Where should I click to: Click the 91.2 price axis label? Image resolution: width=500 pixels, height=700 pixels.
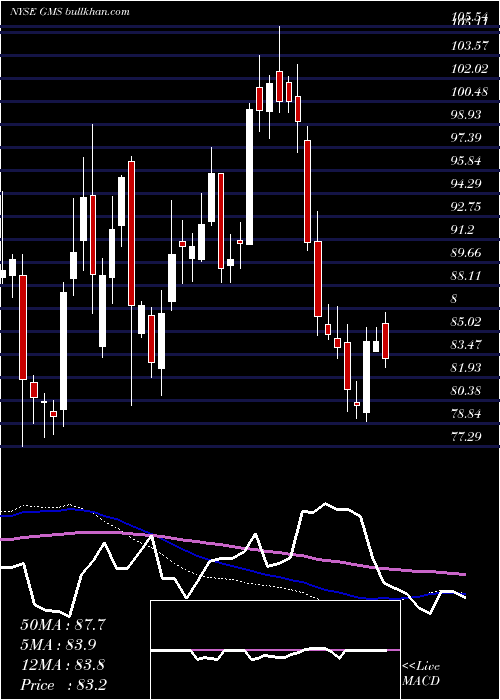point(462,229)
